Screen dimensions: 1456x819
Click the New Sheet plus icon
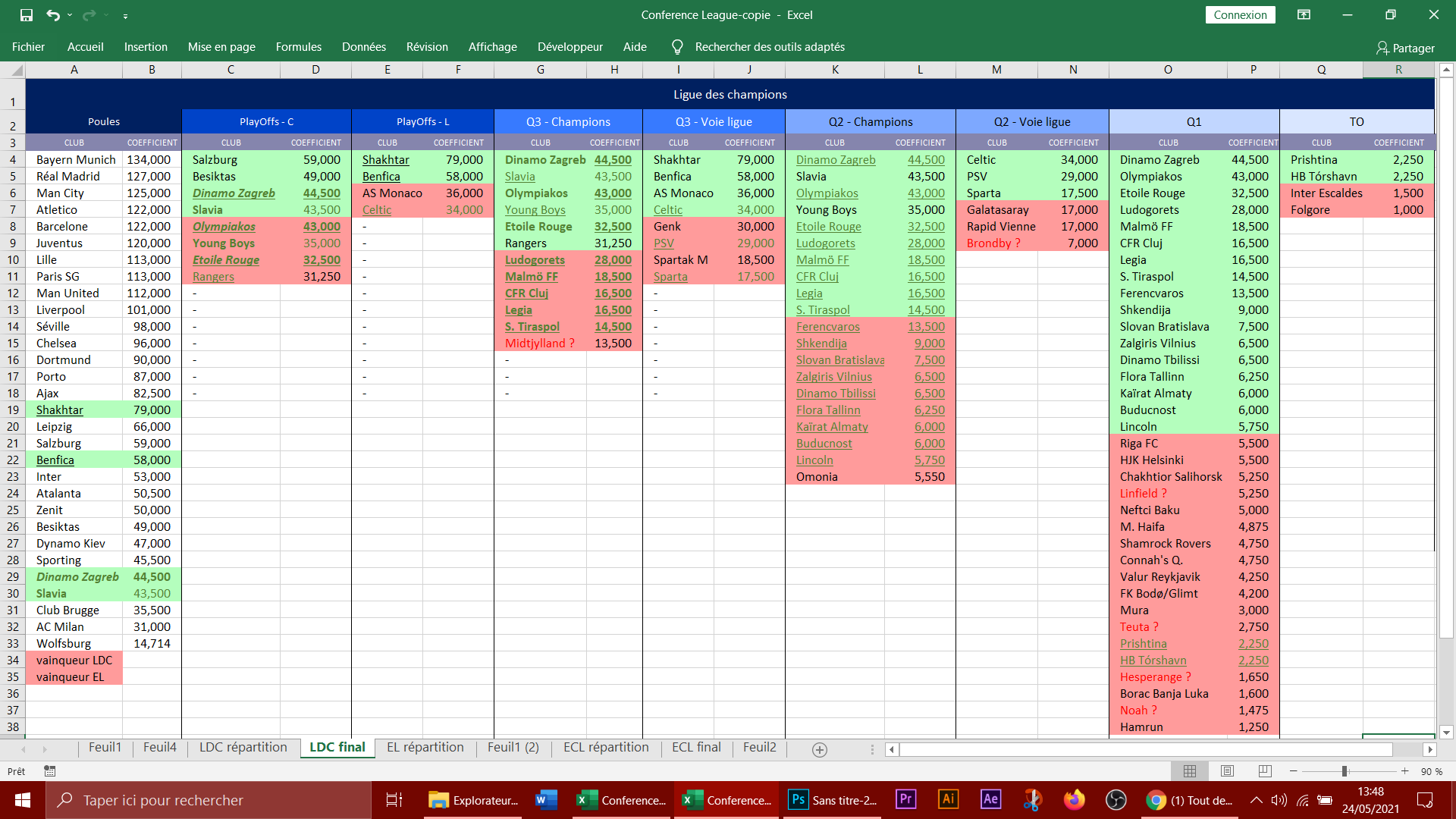pyautogui.click(x=820, y=750)
